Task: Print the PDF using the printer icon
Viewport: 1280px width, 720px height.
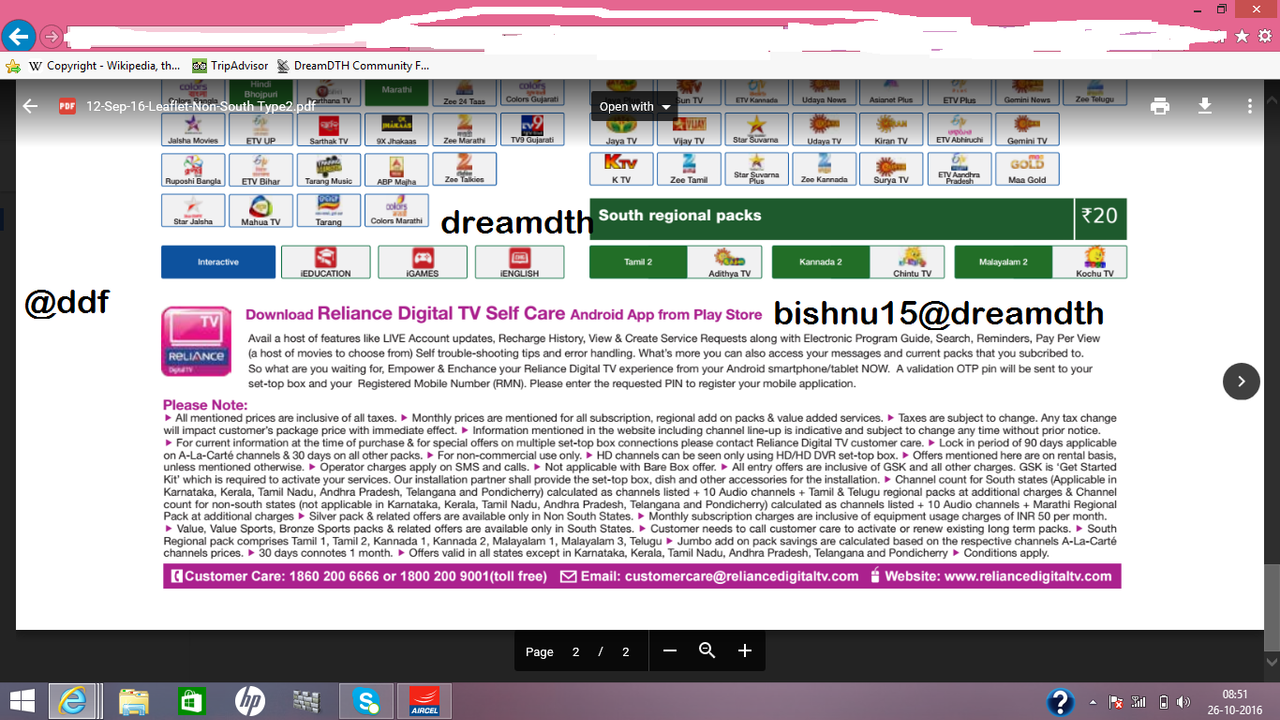Action: click(x=1160, y=106)
